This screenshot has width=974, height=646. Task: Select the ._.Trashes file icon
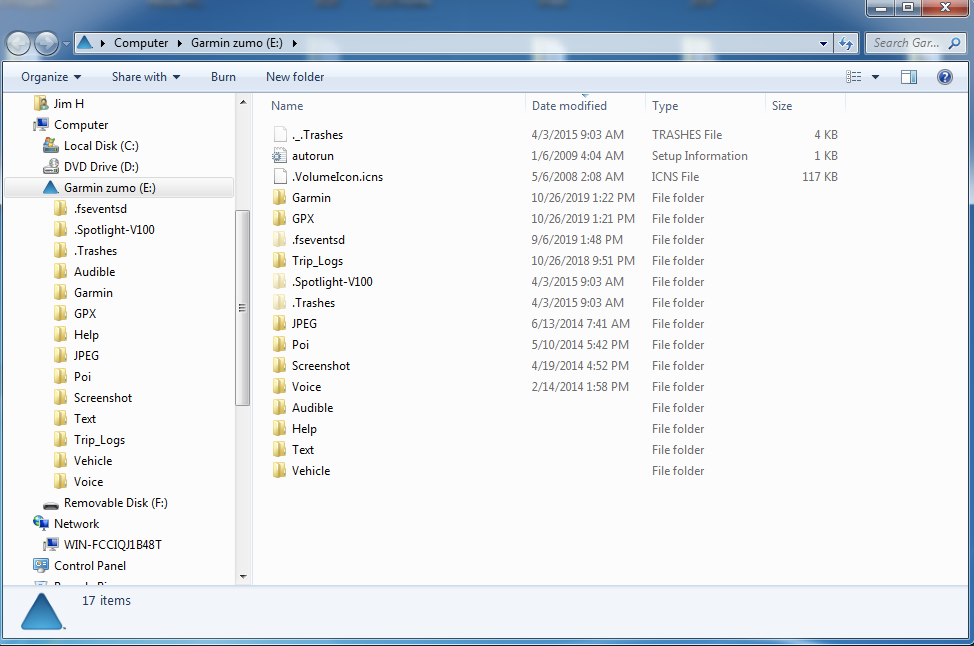280,135
